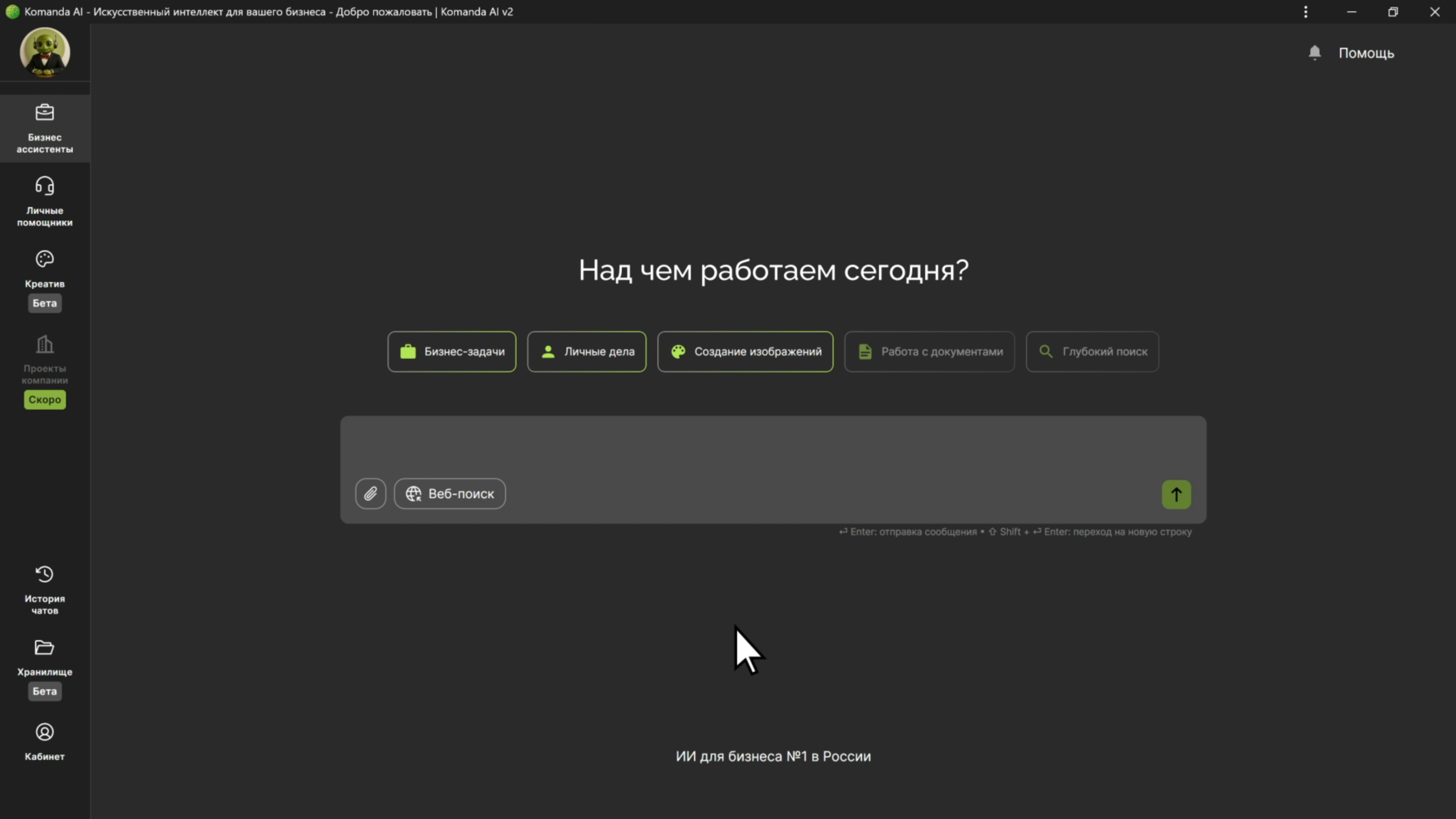Screen dimensions: 1456x819
Task: Open Хранилище Бета section
Action: coord(44,663)
